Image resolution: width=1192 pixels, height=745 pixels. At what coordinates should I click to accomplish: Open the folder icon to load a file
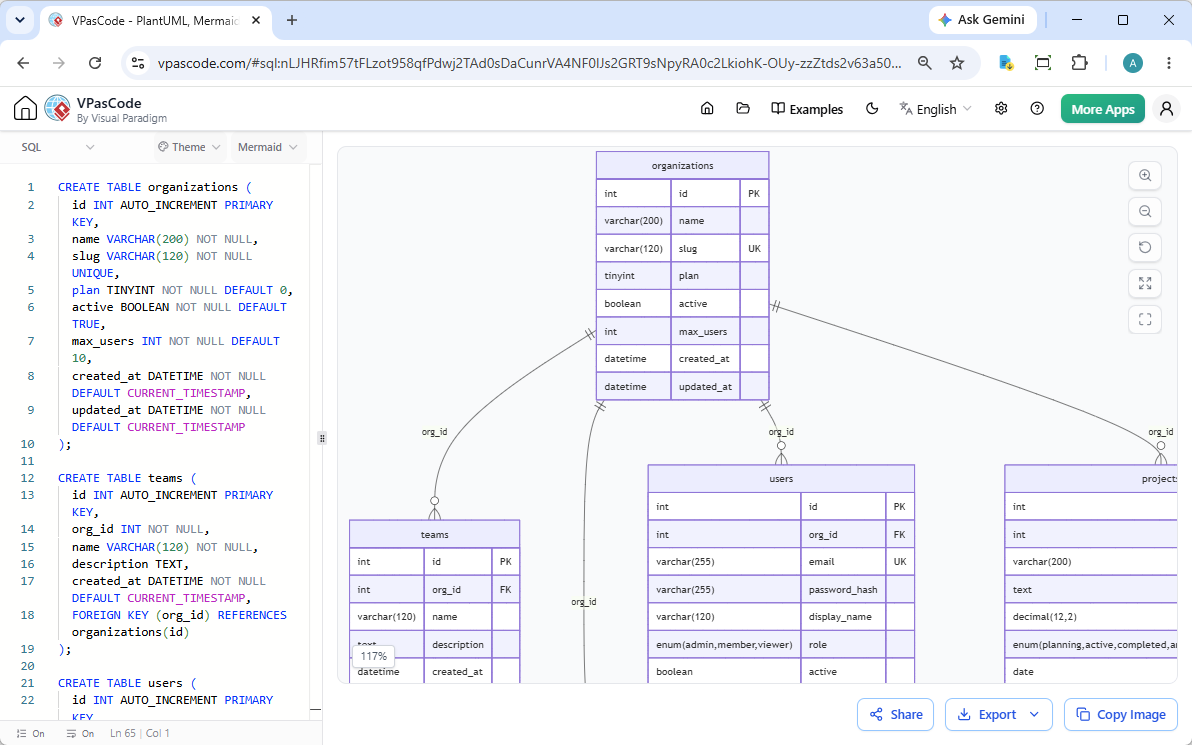(743, 109)
